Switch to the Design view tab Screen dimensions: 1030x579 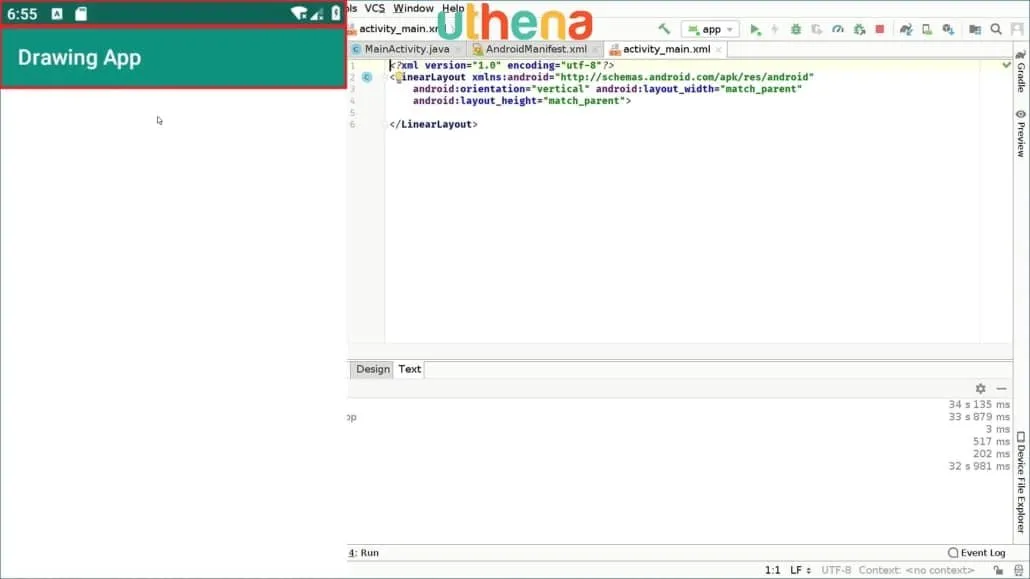coord(372,369)
